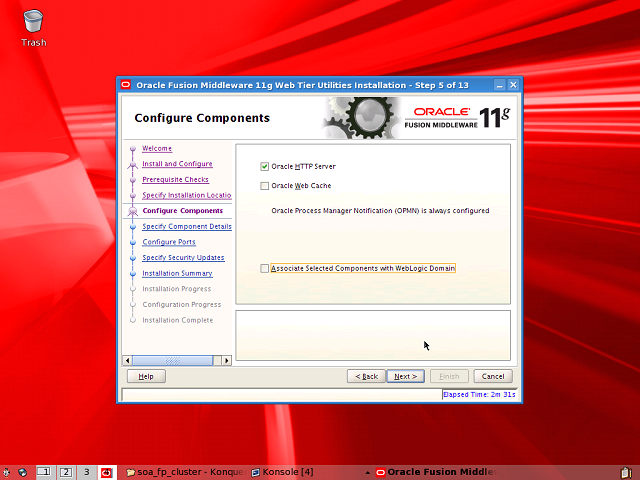The height and width of the screenshot is (480, 640).
Task: Click the left arrow of the sidebar scrollbar
Action: [x=127, y=360]
